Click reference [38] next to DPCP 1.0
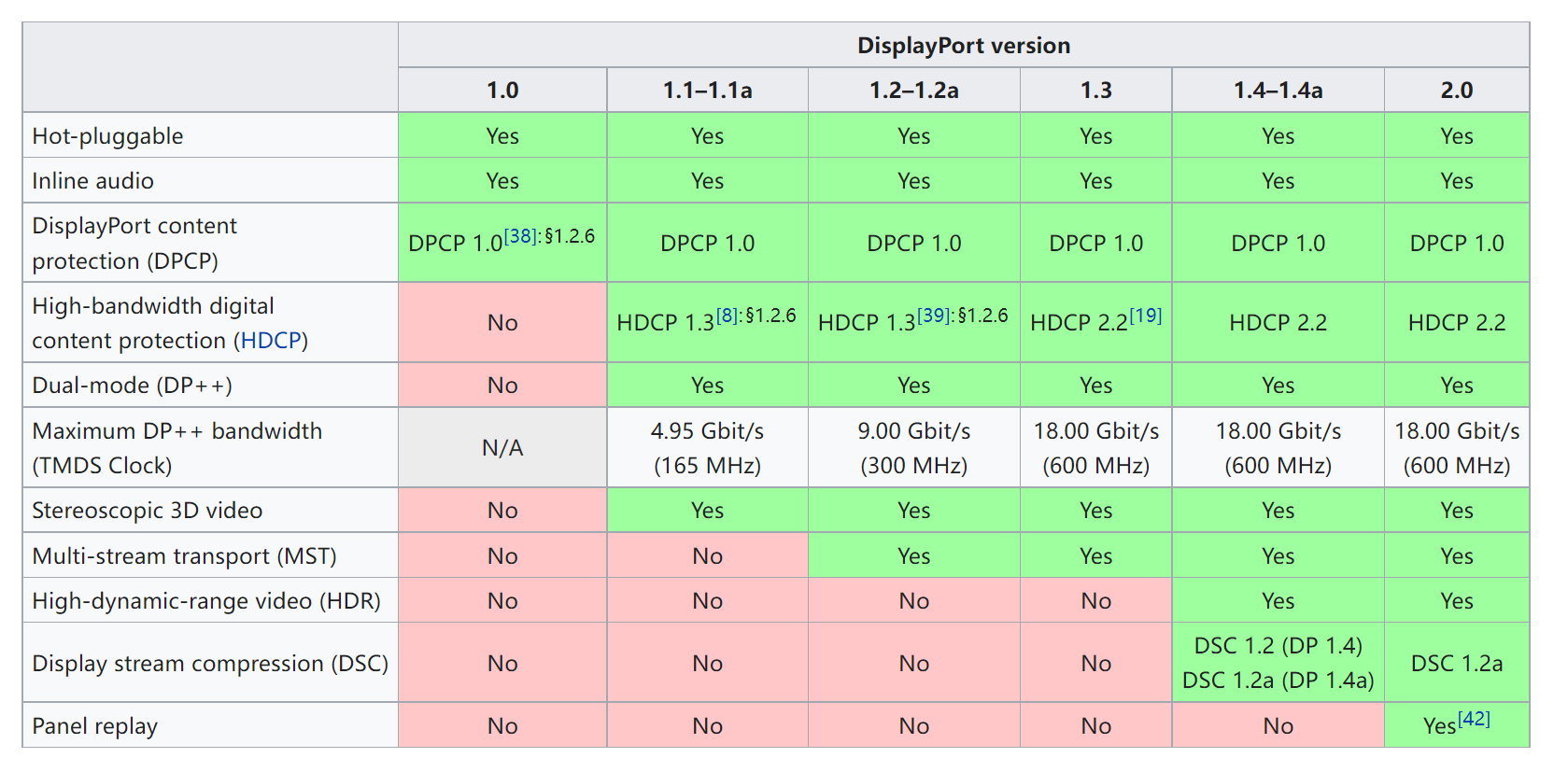The image size is (1568, 758). 519,236
